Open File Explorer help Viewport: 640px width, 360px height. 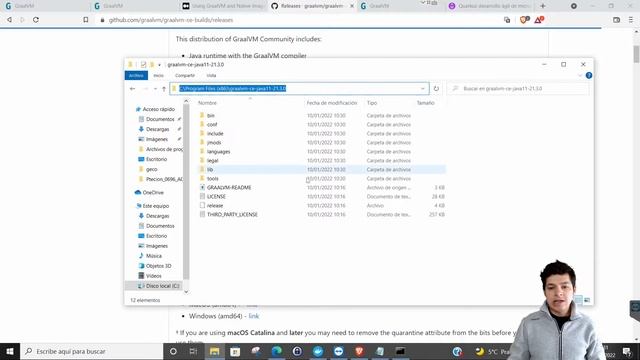tap(589, 76)
